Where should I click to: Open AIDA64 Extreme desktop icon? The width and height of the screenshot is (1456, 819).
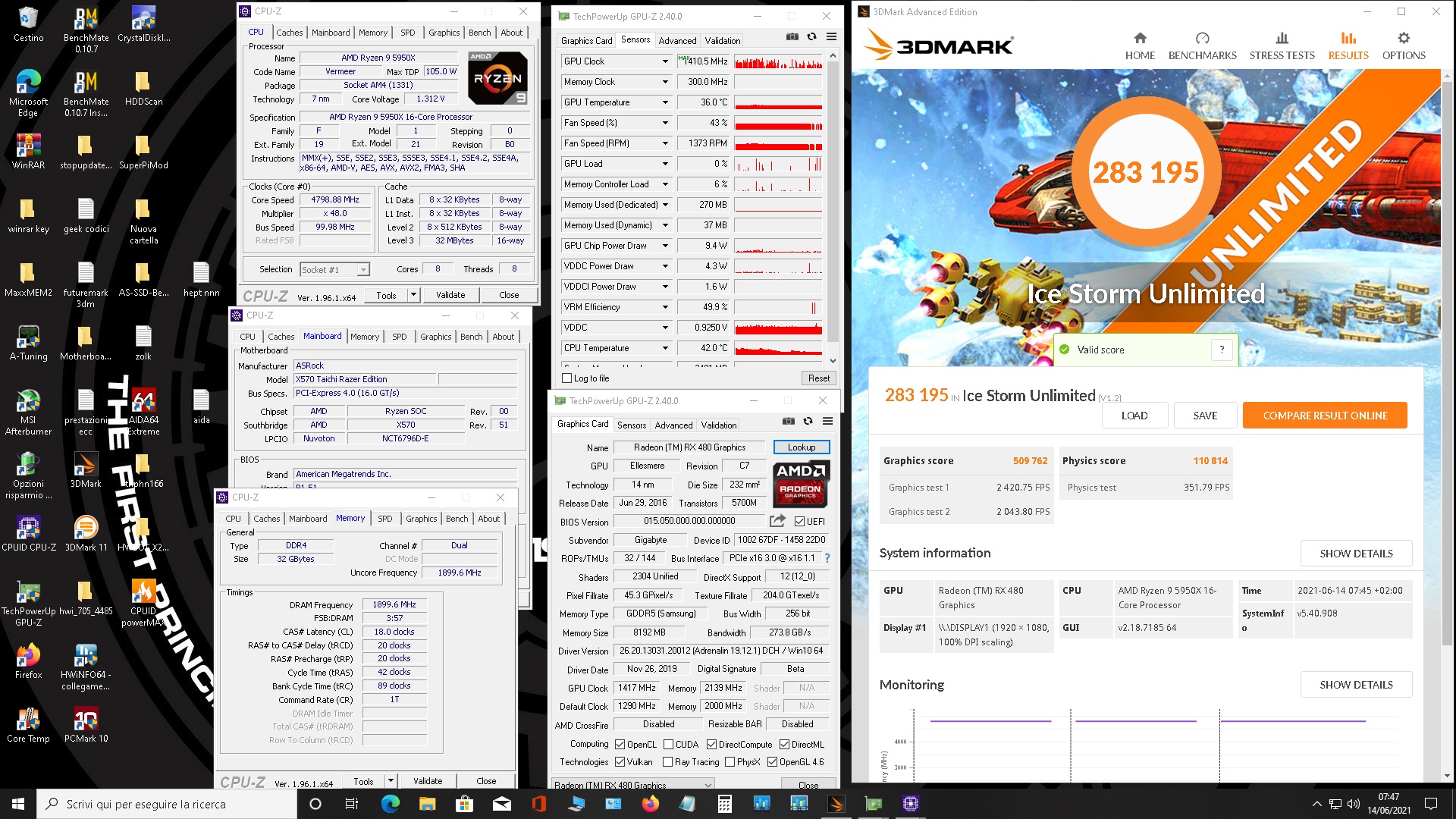[x=143, y=412]
